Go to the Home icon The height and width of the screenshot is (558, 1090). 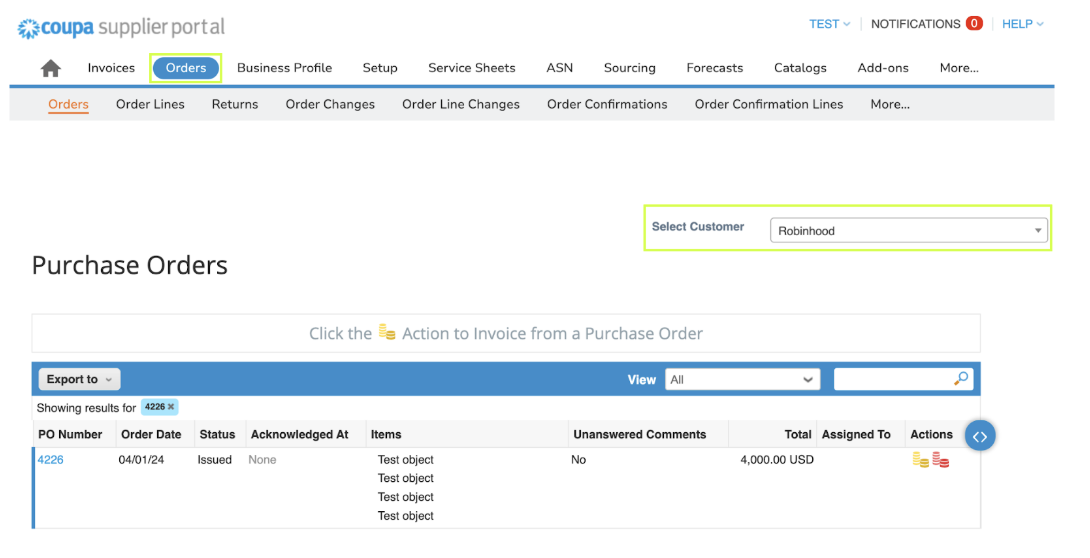point(51,68)
